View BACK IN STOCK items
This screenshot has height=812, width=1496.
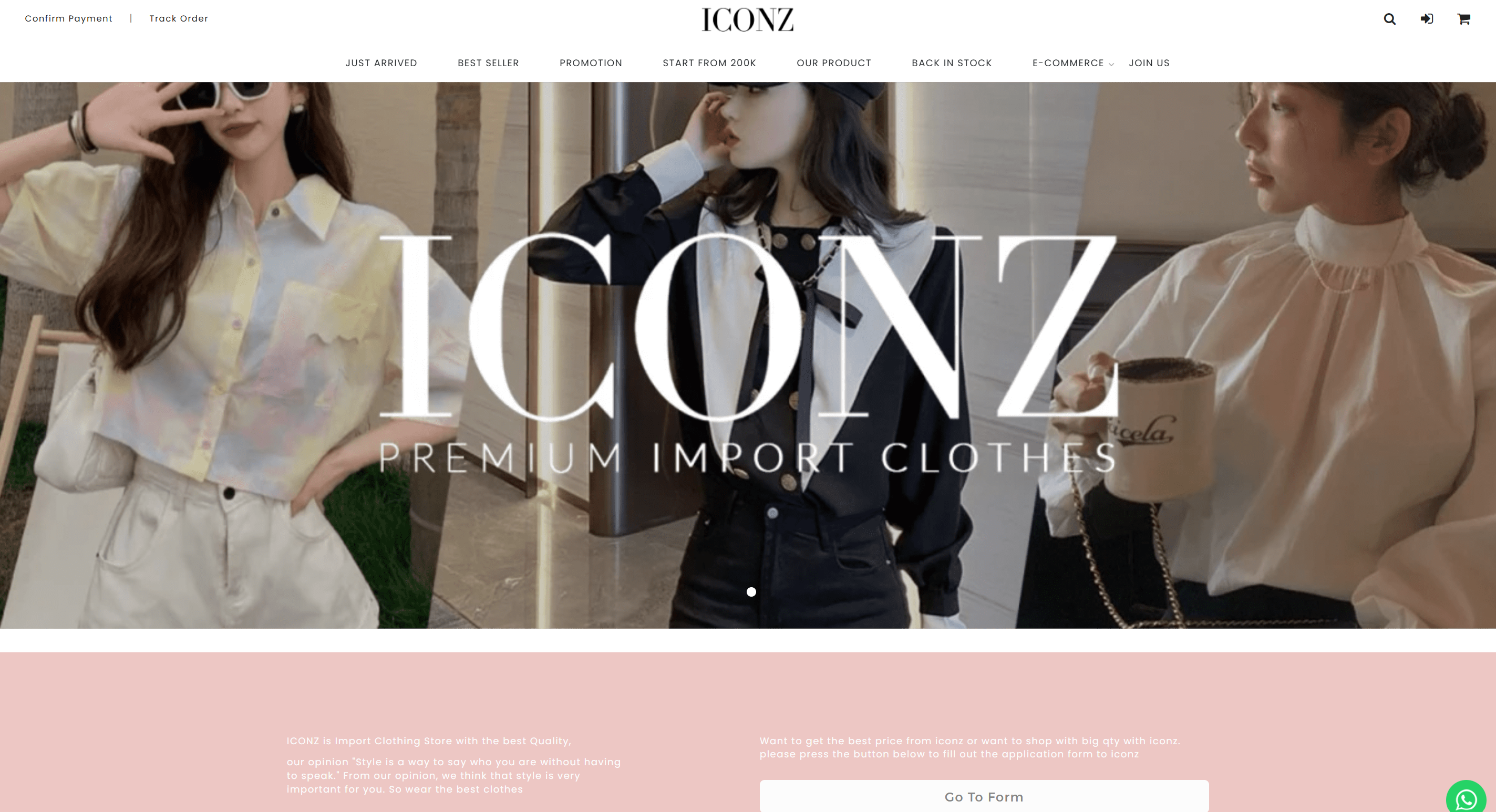[951, 63]
